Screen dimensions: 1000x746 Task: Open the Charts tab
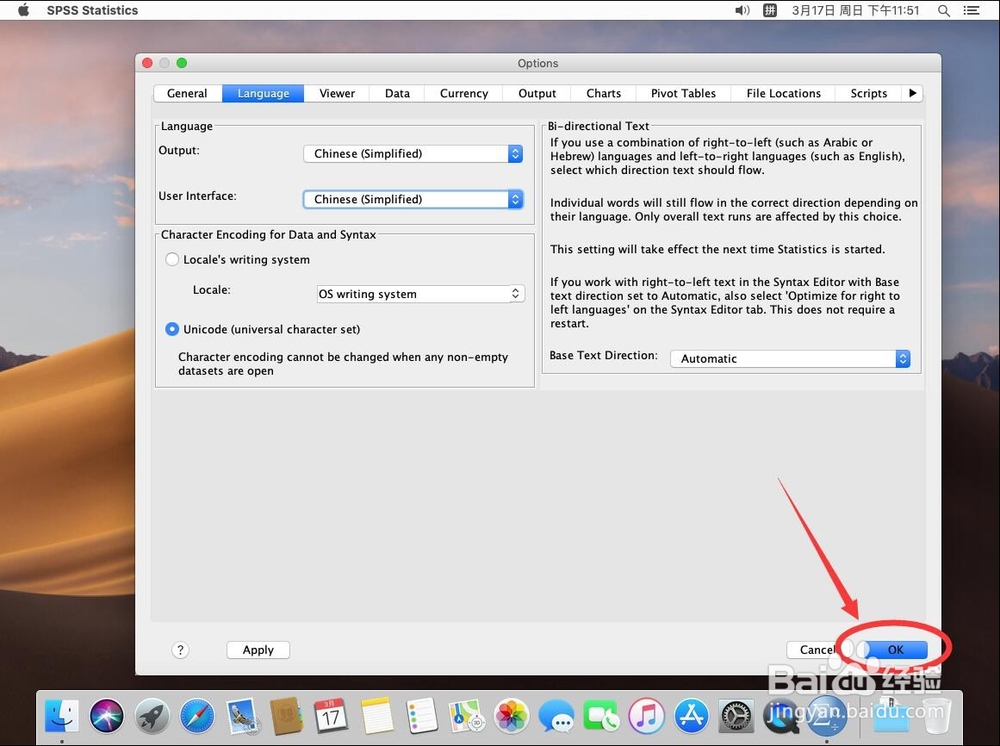click(603, 93)
